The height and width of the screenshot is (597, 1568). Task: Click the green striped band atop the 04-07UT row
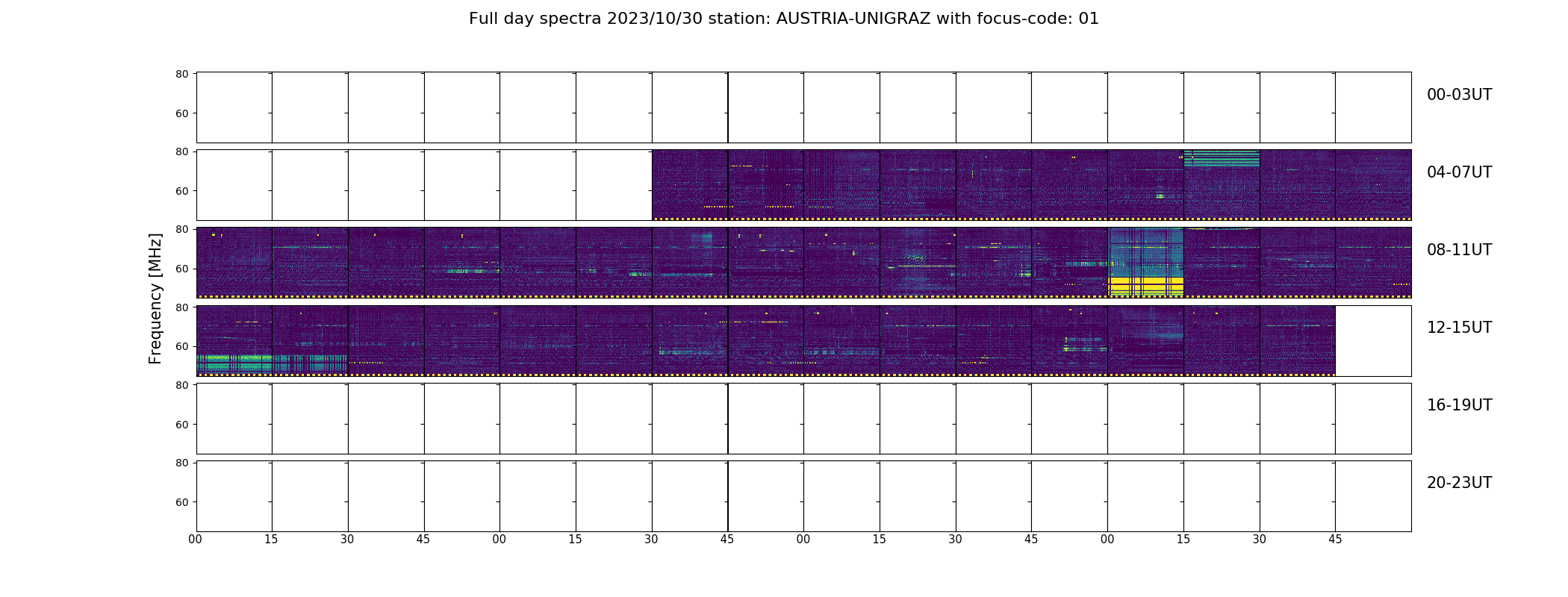pyautogui.click(x=1222, y=158)
